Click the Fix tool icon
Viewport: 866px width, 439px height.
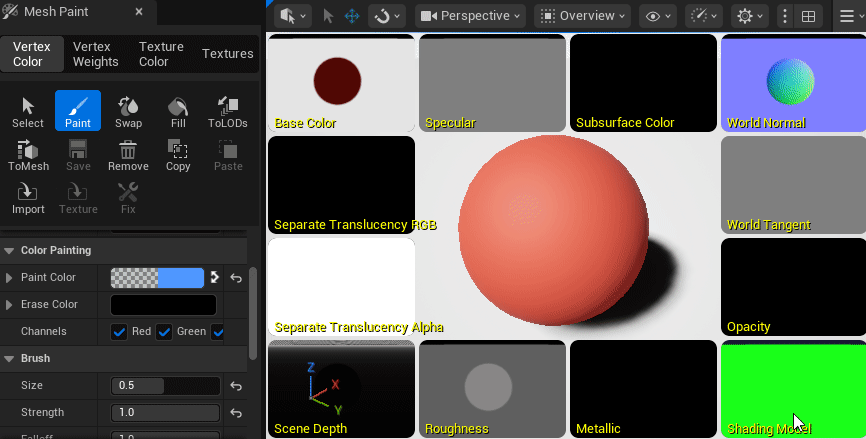[128, 198]
